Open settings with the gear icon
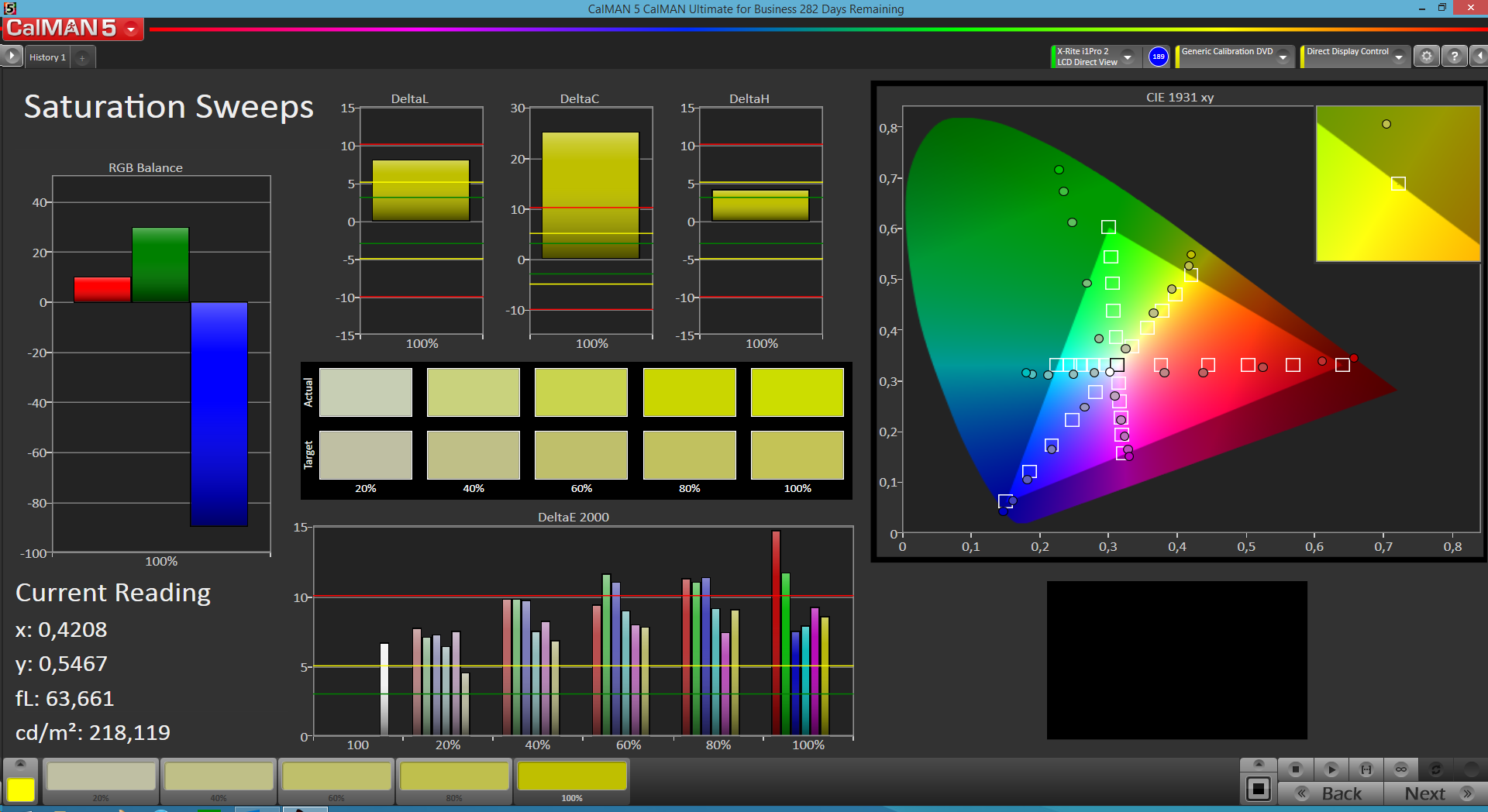Screen dimensions: 1488x812 point(1426,57)
